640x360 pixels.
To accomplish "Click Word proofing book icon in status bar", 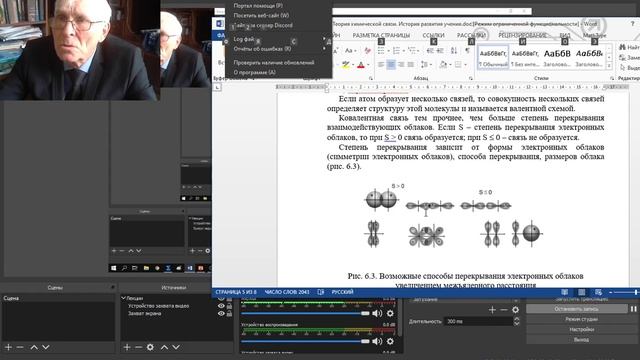I will coord(321,292).
